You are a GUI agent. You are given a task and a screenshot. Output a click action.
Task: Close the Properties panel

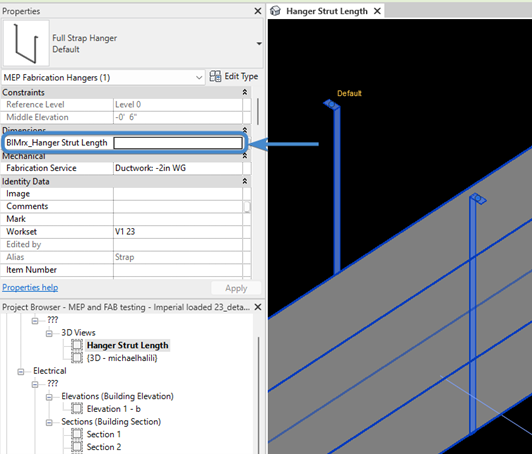point(258,11)
